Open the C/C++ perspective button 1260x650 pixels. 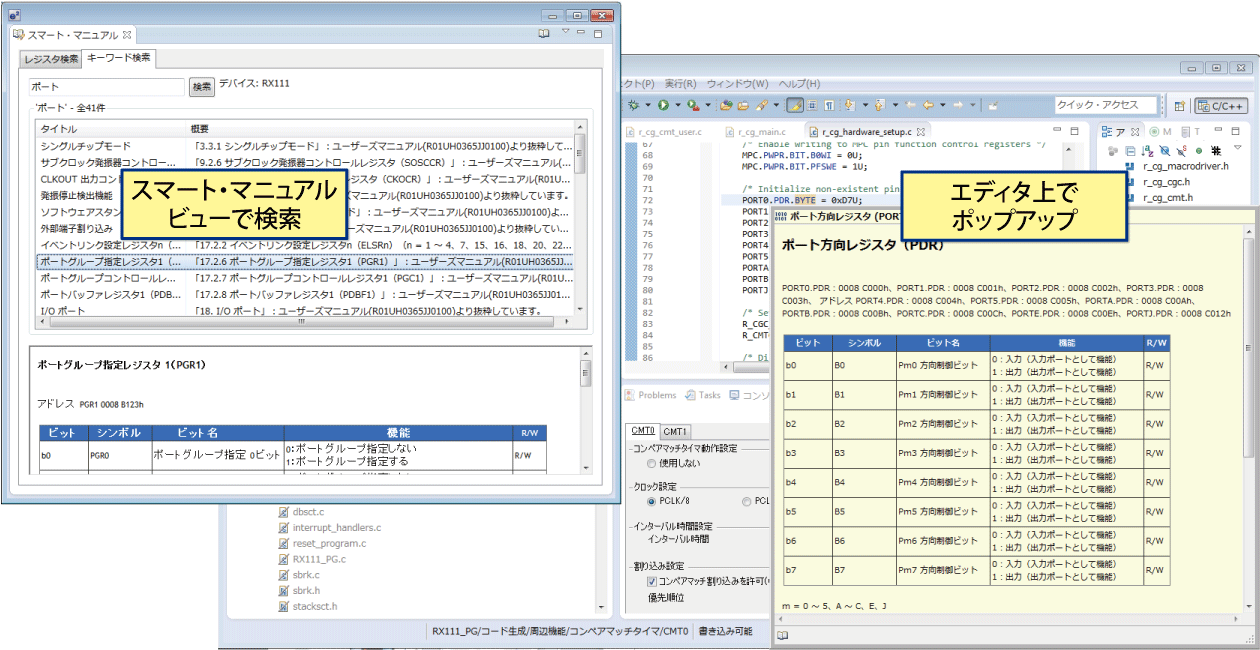tap(1220, 106)
